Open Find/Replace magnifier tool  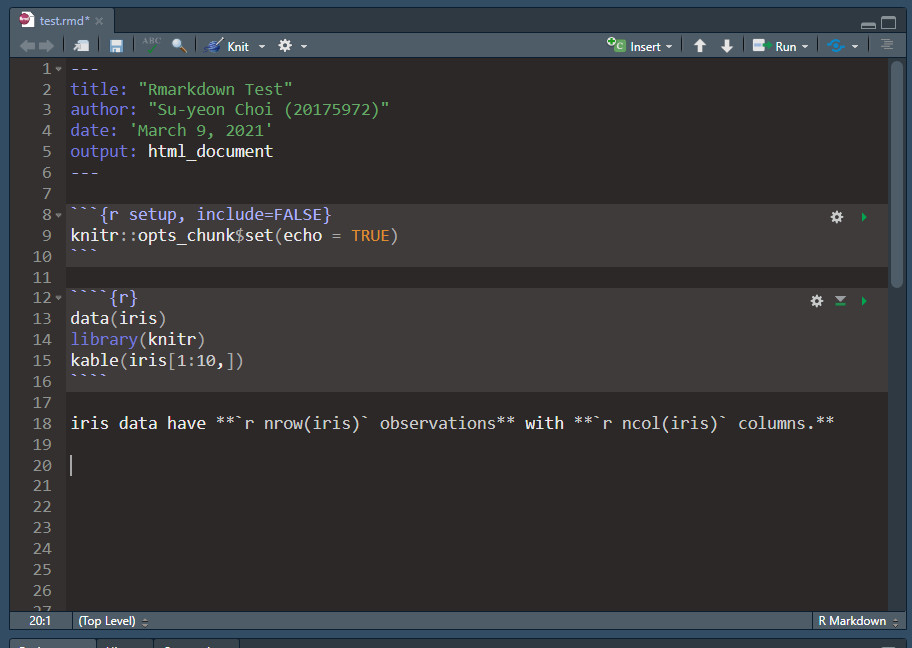pyautogui.click(x=179, y=46)
